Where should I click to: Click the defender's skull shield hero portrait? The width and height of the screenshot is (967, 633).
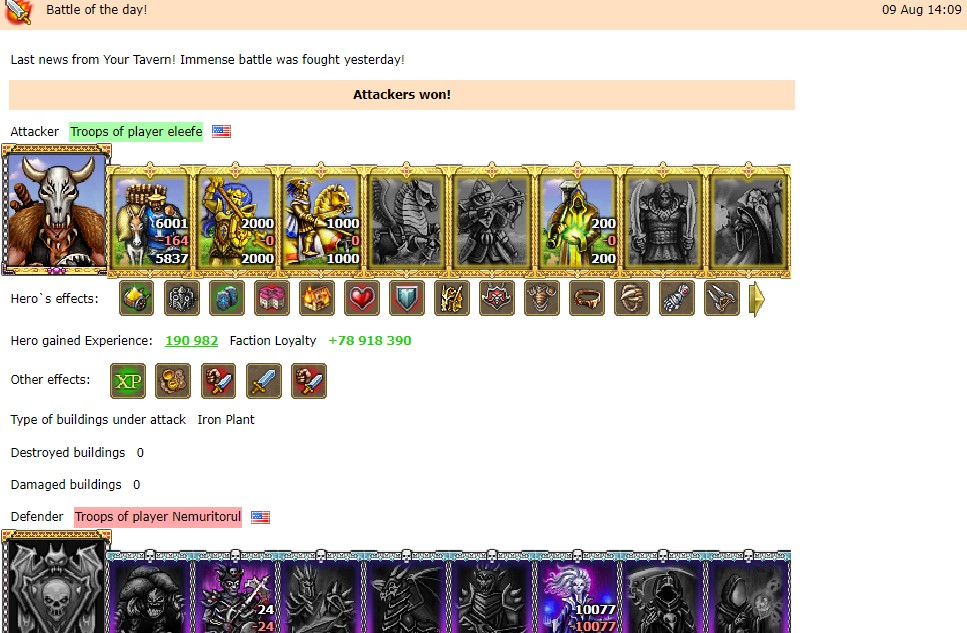pos(56,582)
